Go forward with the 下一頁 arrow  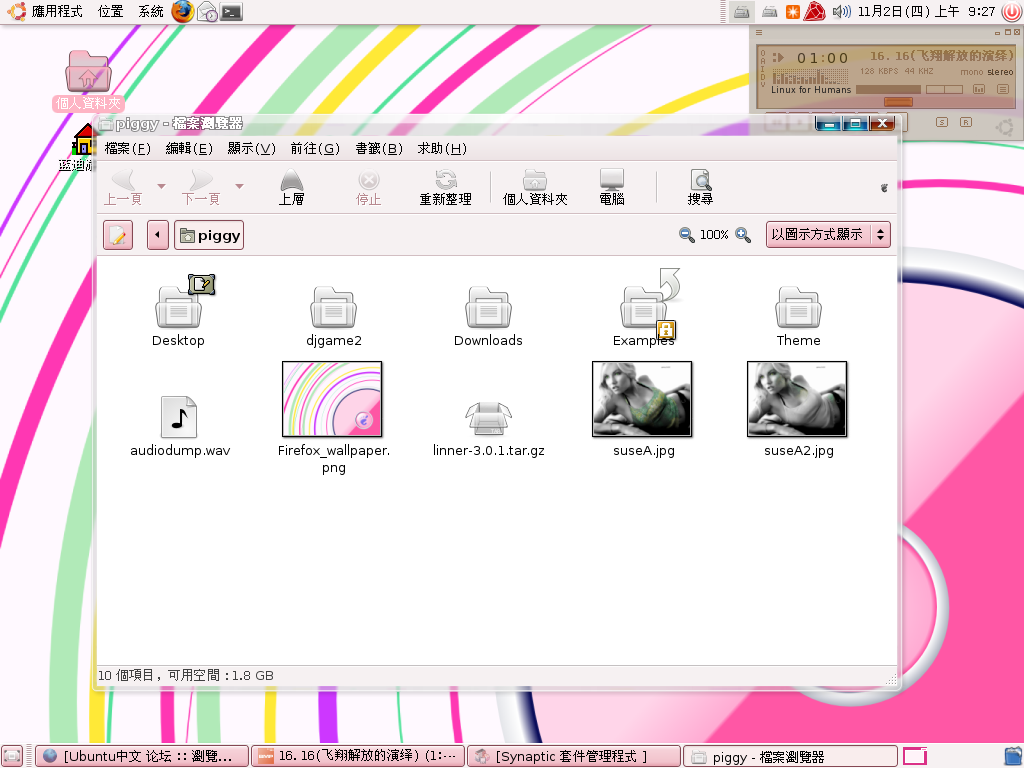click(x=200, y=187)
